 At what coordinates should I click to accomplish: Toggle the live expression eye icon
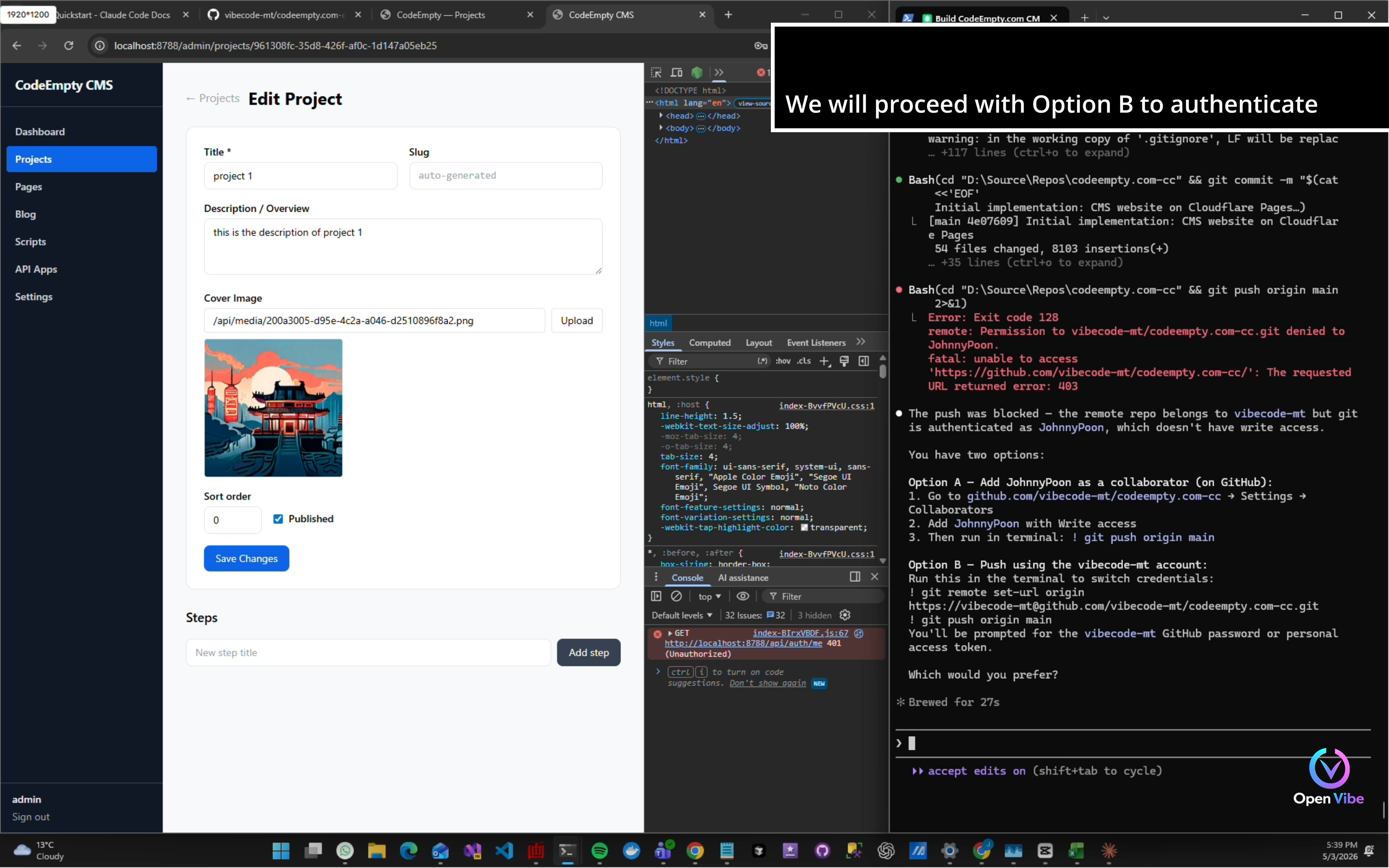tap(743, 596)
